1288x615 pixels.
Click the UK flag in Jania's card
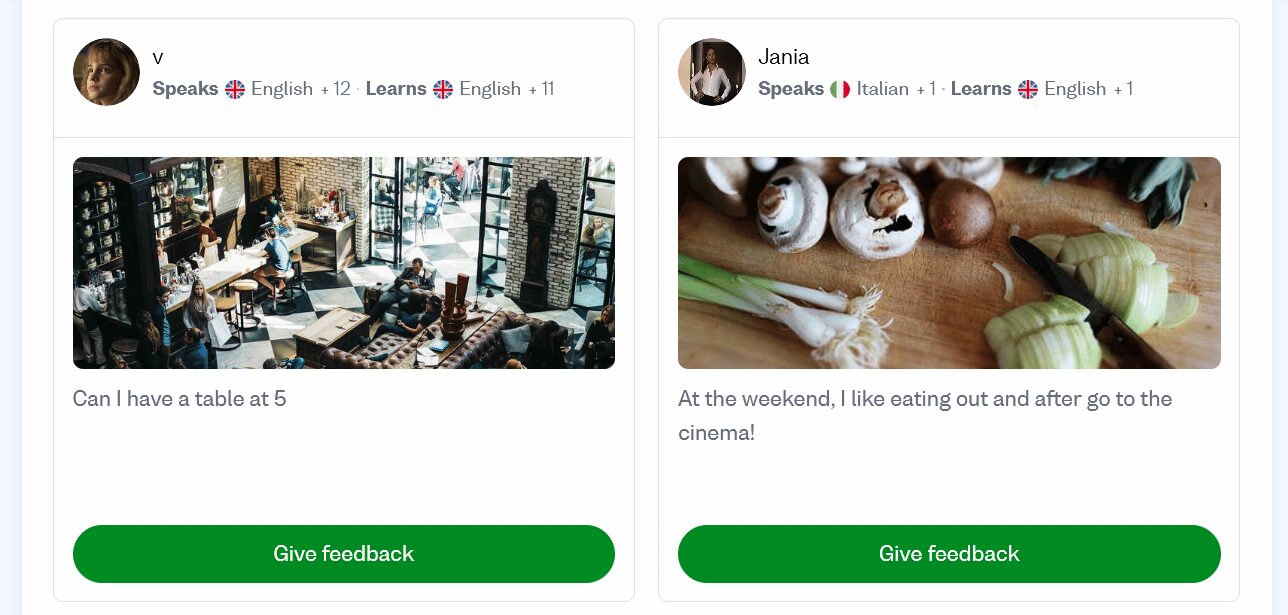tap(1028, 89)
